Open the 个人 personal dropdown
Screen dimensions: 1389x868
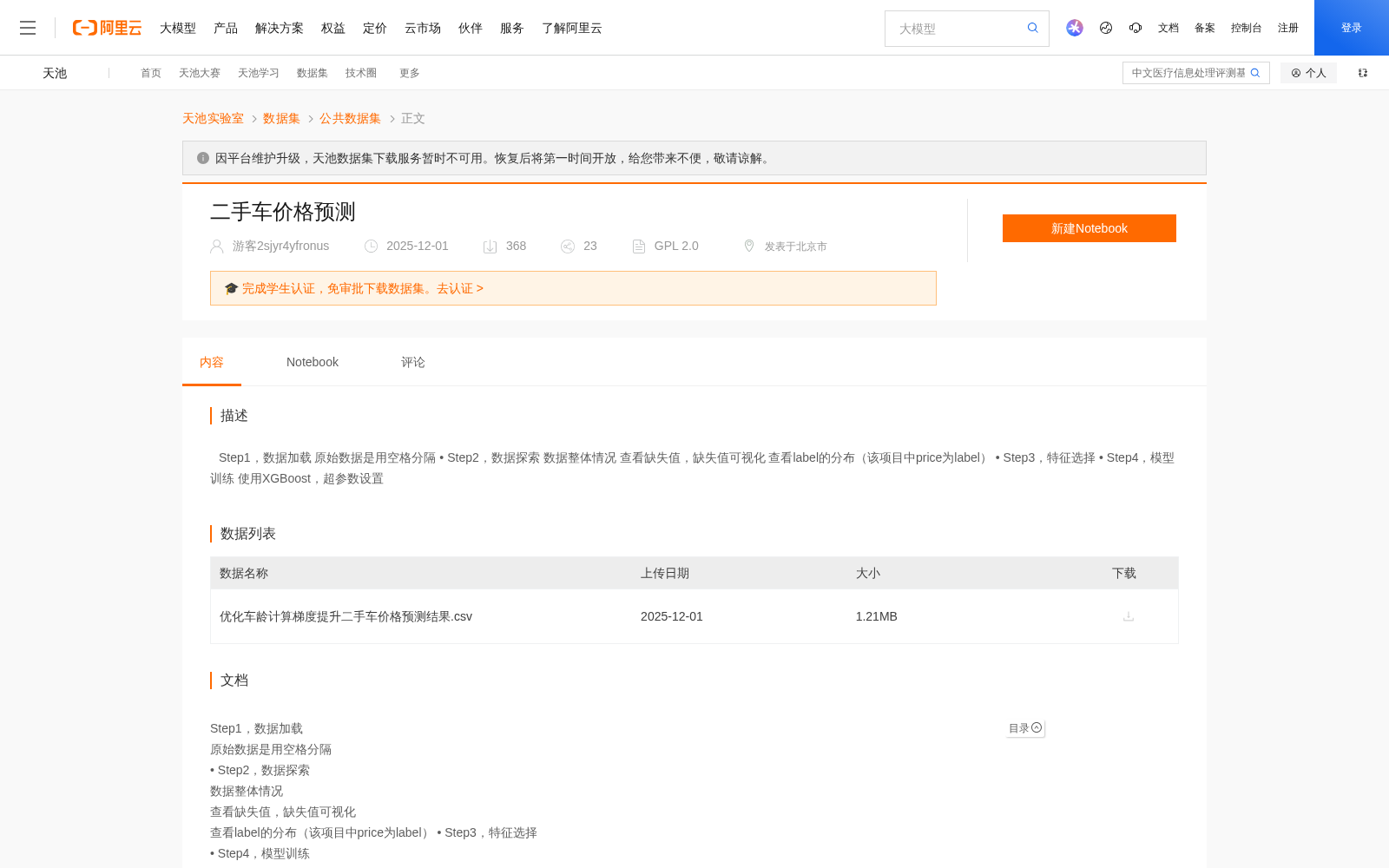1308,73
